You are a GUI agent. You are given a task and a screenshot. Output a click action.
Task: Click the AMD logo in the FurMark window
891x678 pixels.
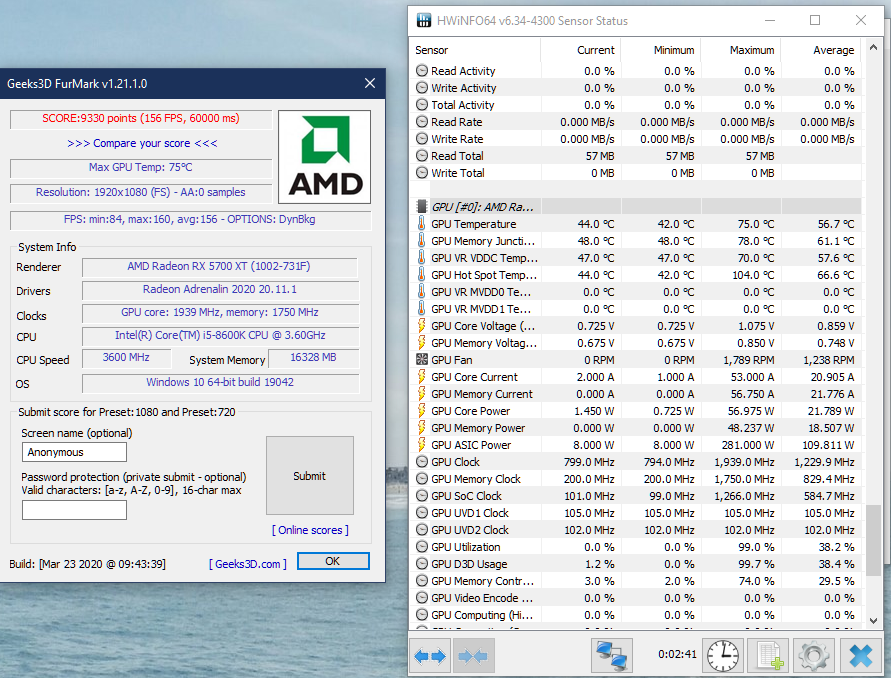coord(324,157)
